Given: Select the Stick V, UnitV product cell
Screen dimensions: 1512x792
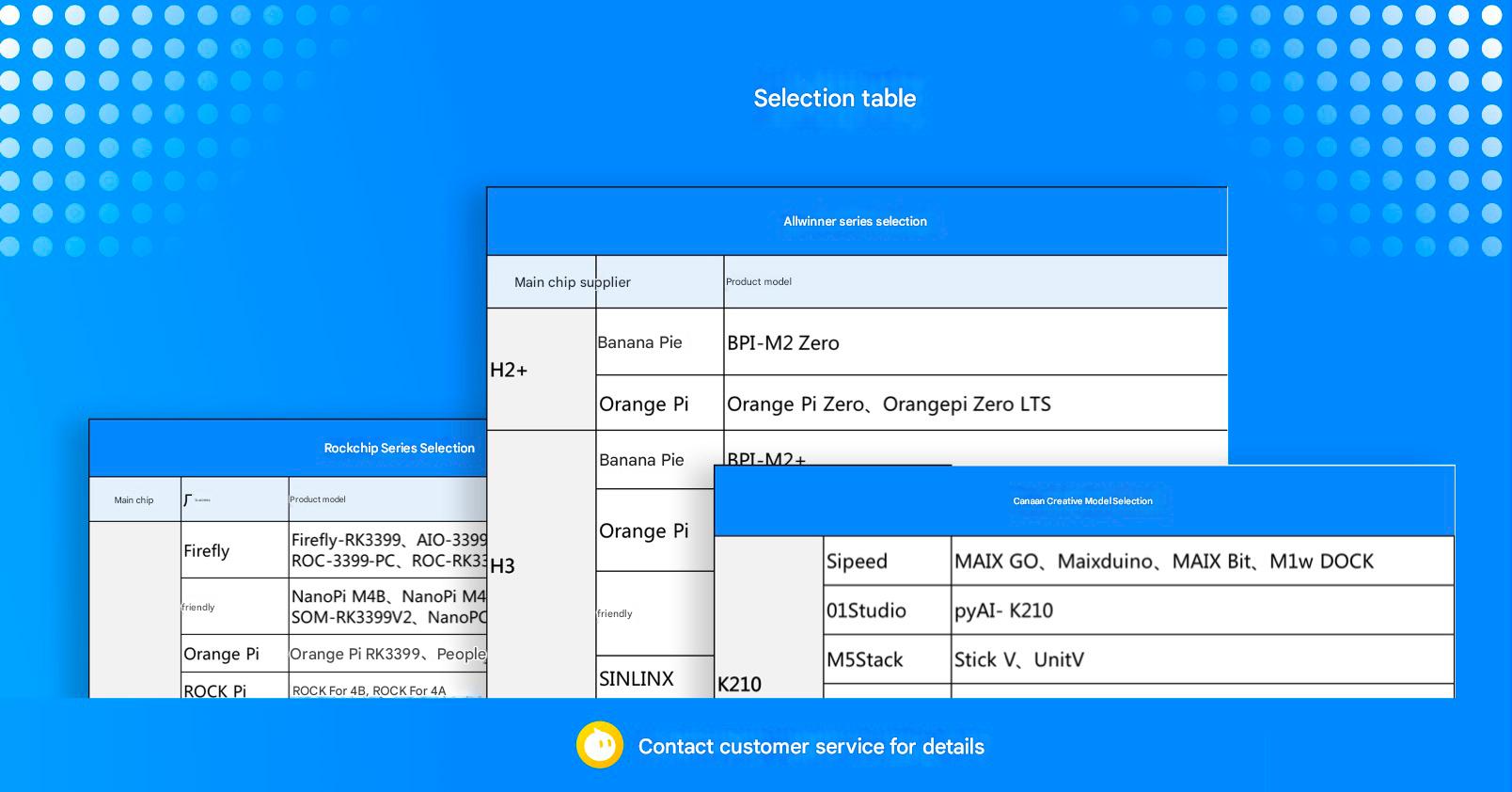Looking at the screenshot, I should point(1201,660).
